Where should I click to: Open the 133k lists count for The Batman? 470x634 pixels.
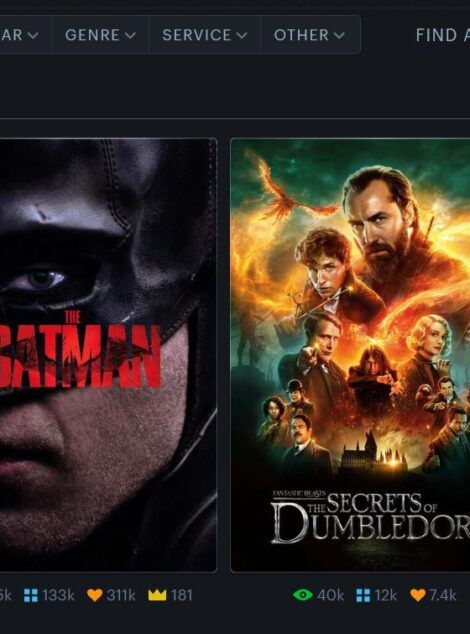pos(58,595)
